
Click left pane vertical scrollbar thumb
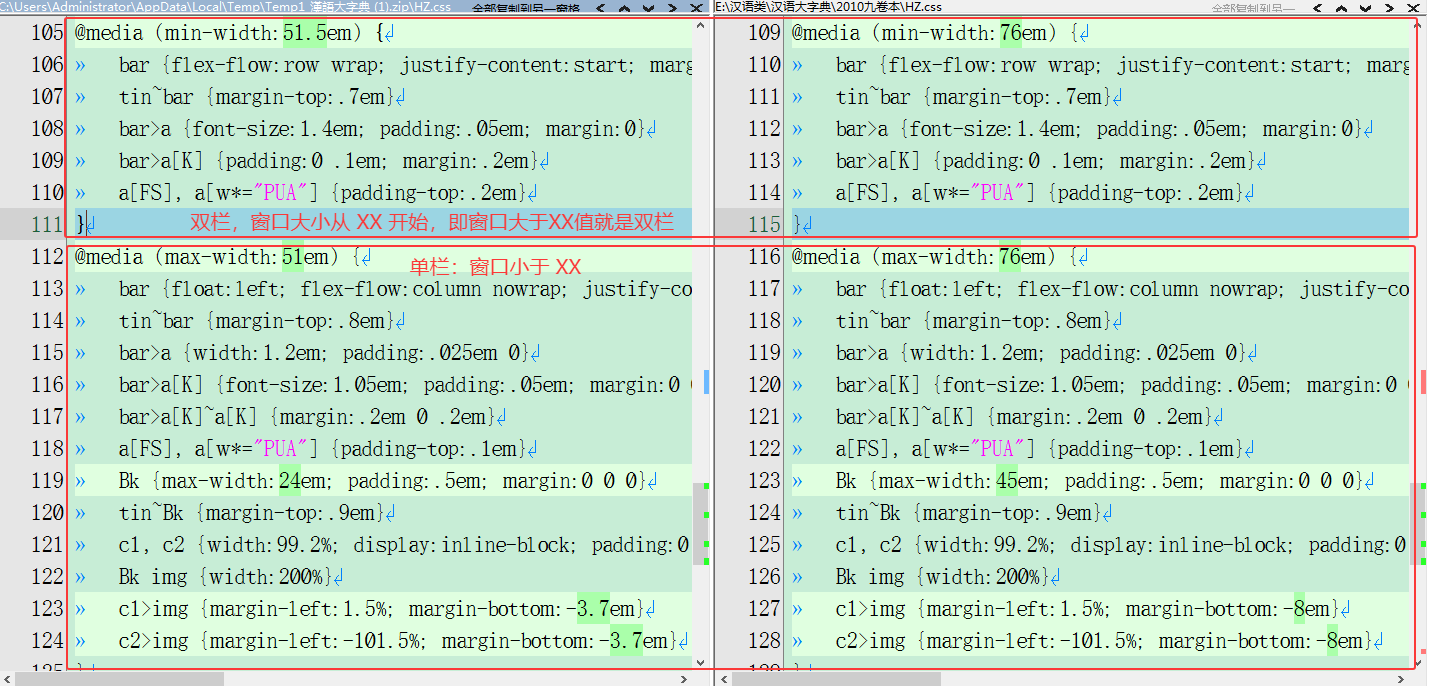click(x=700, y=522)
